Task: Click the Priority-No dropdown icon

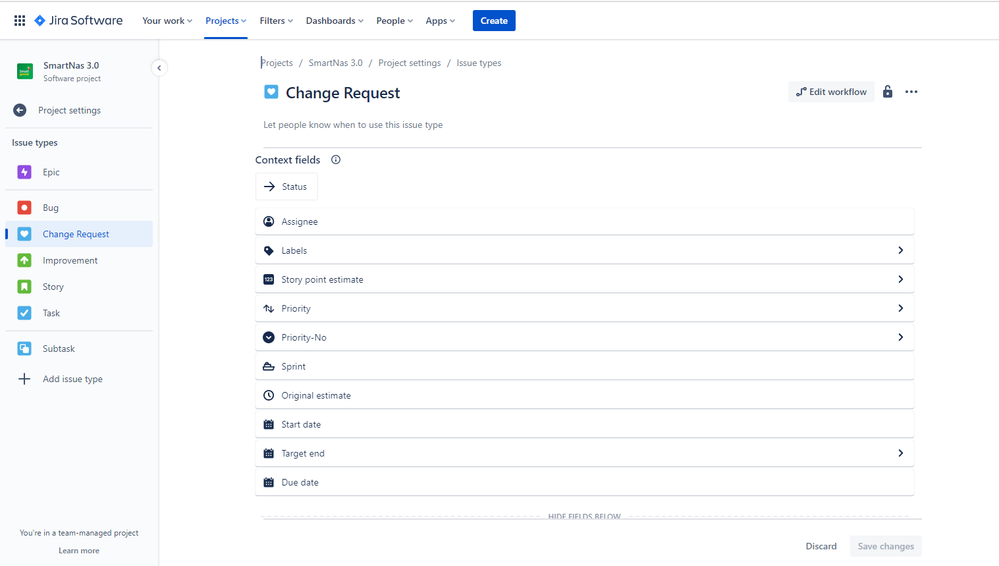Action: coord(269,337)
